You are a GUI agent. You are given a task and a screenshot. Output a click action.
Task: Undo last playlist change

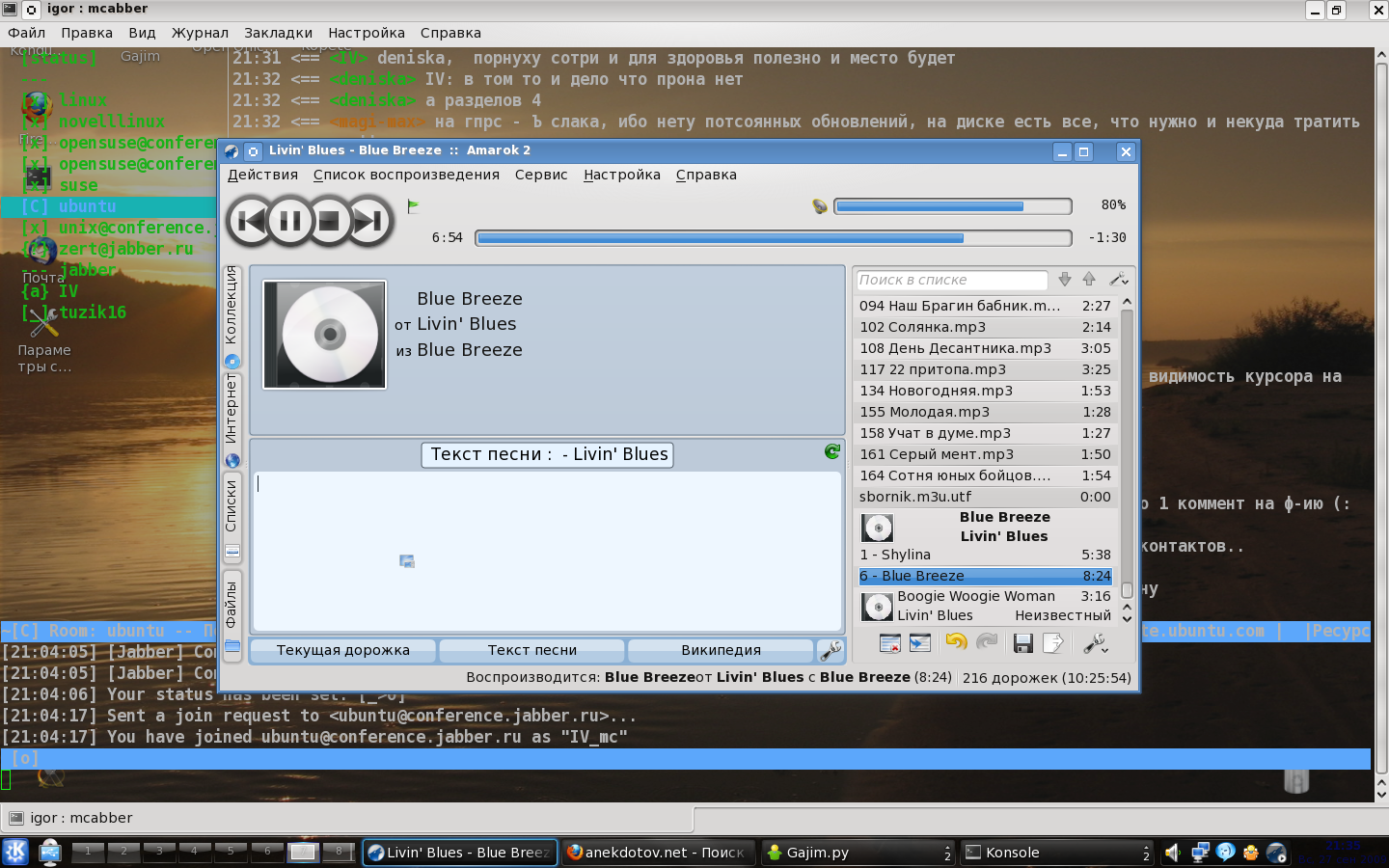point(956,642)
